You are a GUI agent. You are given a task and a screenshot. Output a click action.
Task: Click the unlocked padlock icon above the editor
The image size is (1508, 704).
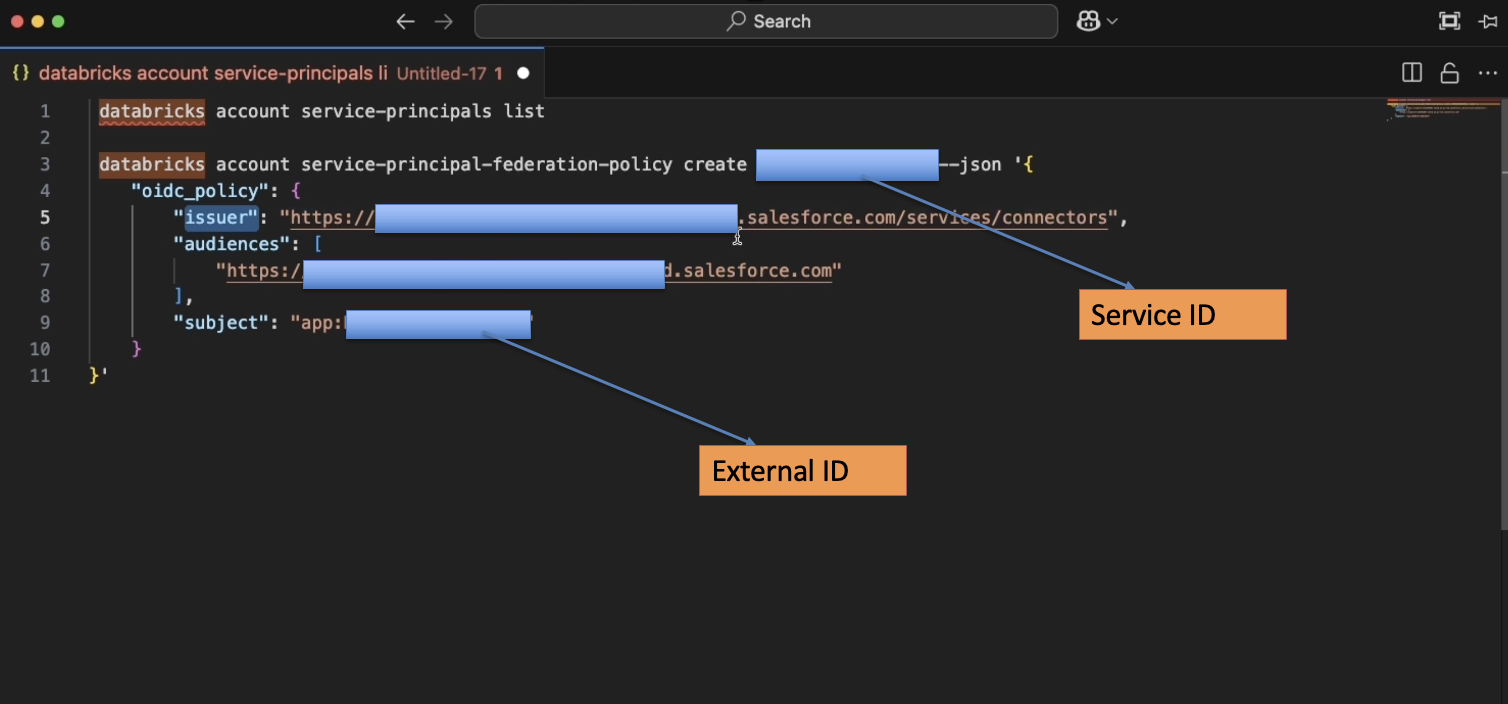tap(1449, 72)
